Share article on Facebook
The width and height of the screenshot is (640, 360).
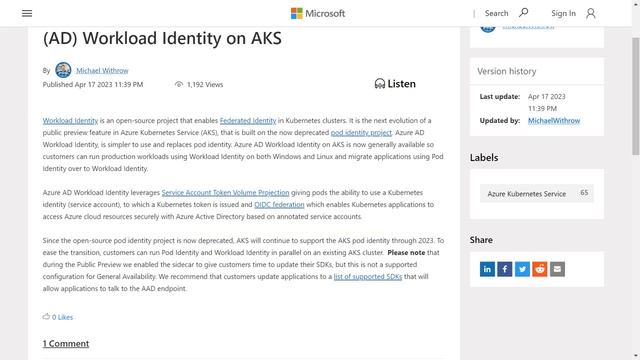coord(505,269)
